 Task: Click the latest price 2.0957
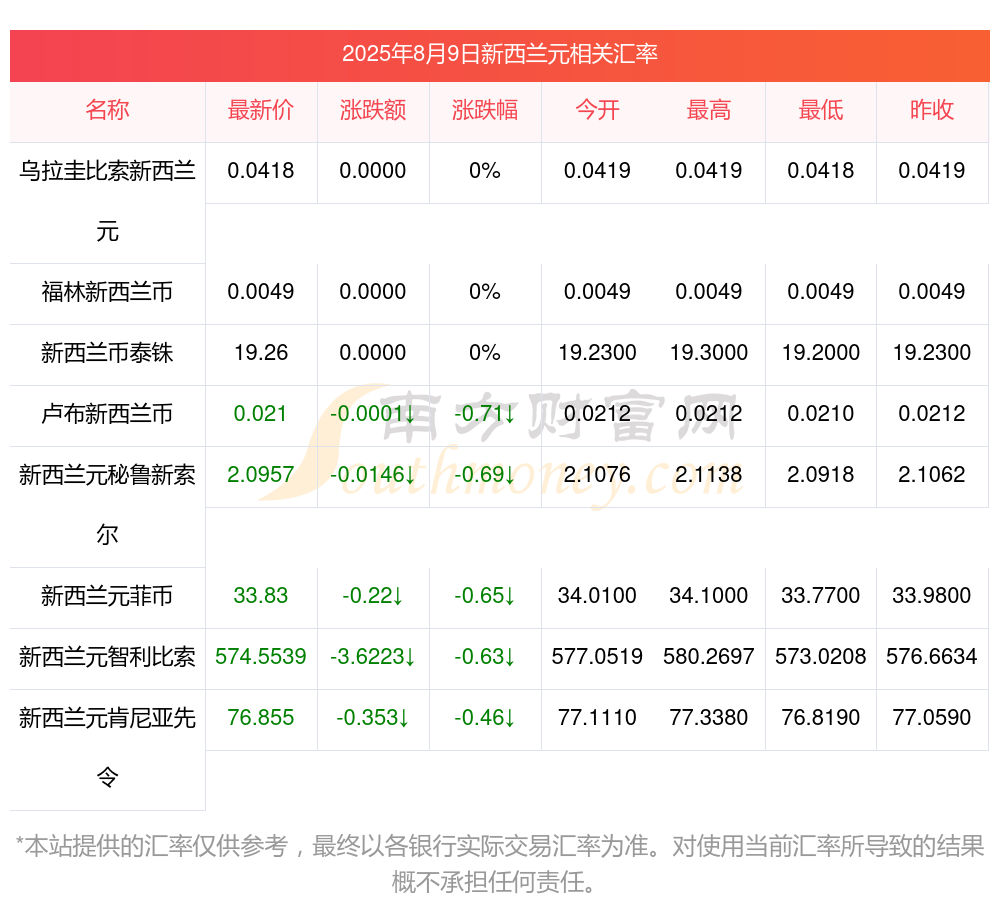click(x=261, y=474)
